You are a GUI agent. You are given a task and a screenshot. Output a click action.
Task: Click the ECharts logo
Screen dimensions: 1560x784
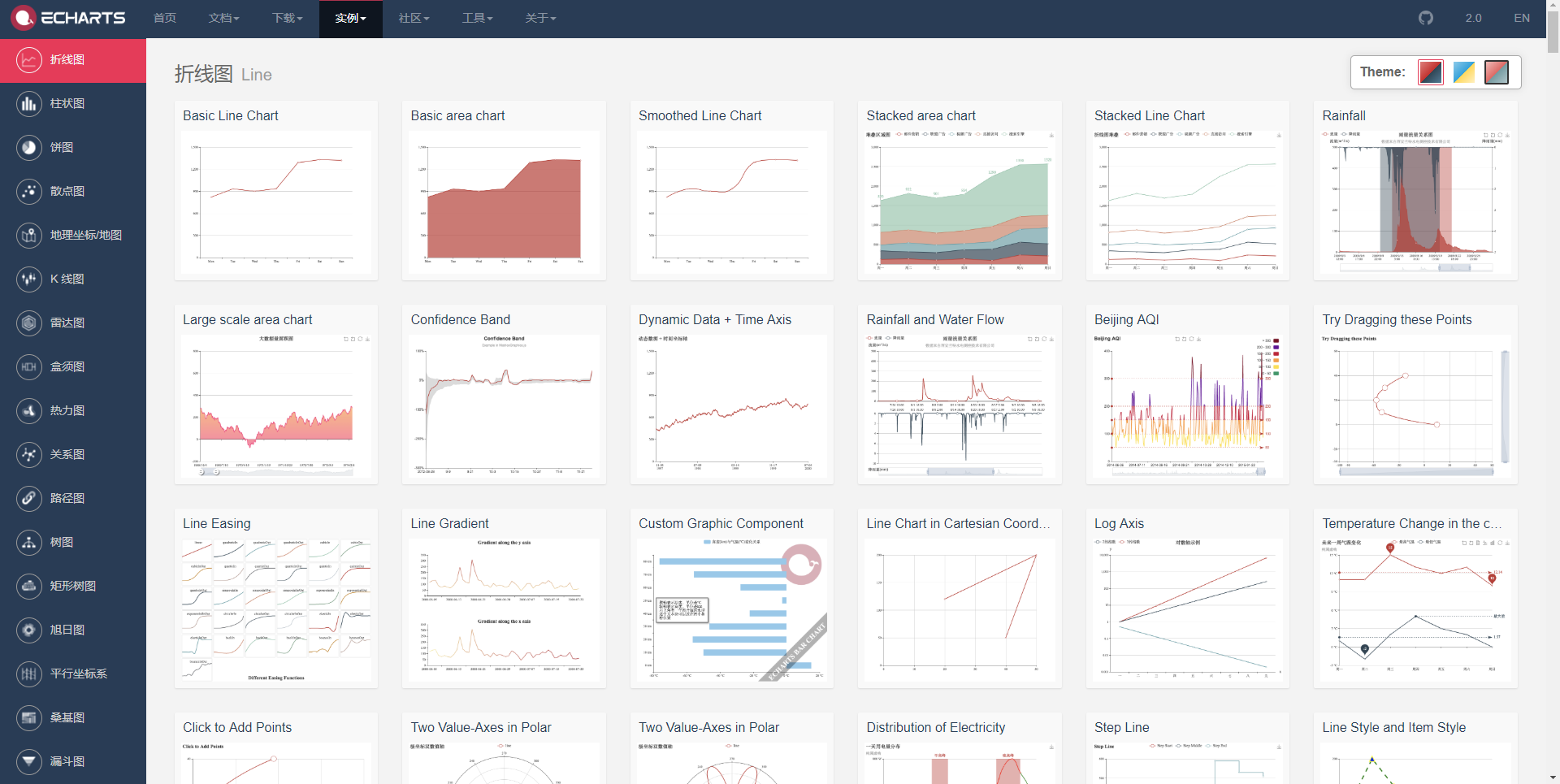click(69, 18)
